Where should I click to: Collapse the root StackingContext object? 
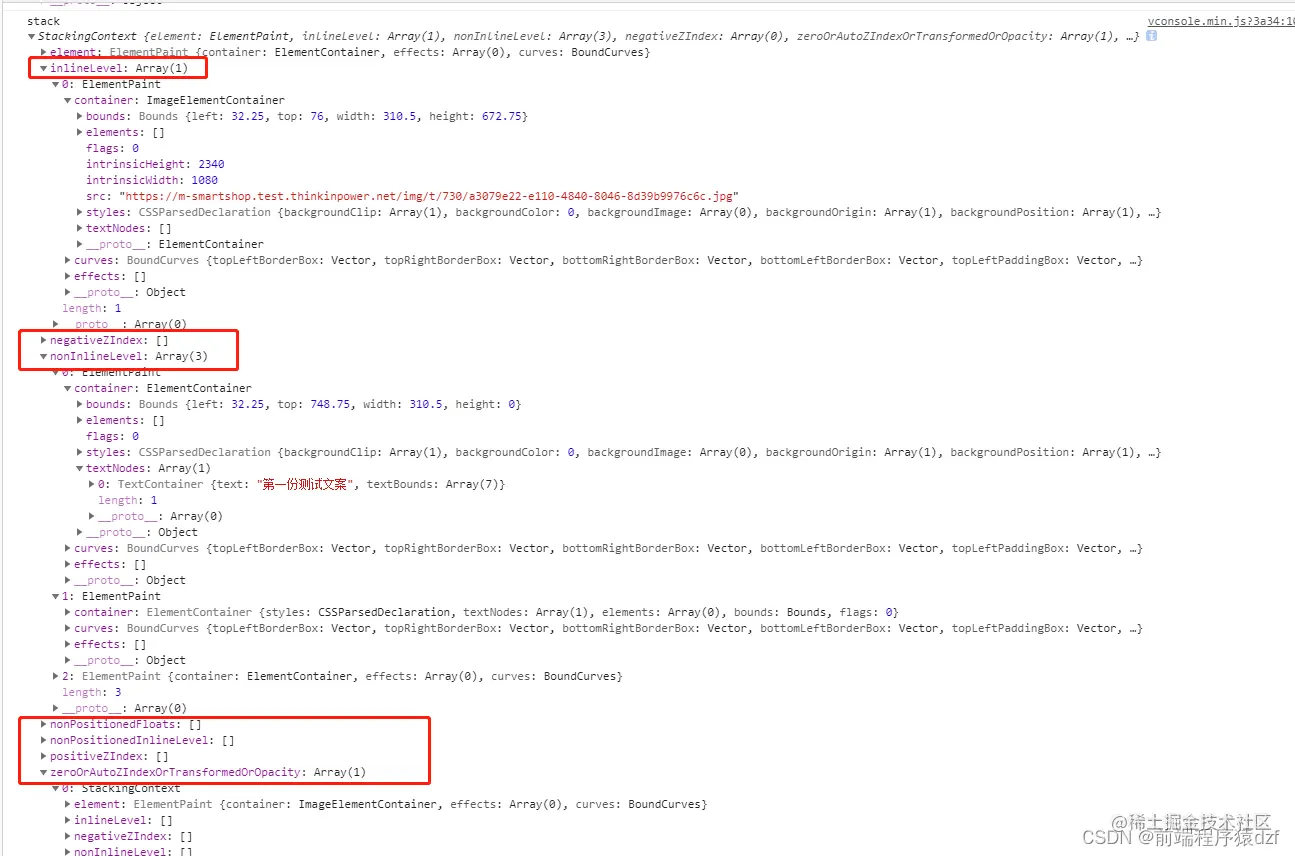pyautogui.click(x=31, y=36)
